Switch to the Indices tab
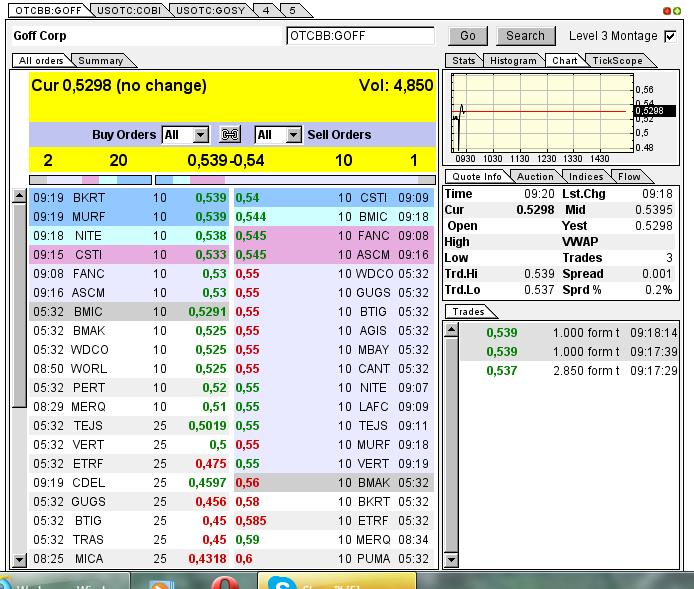Image resolution: width=694 pixels, height=589 pixels. tap(586, 177)
